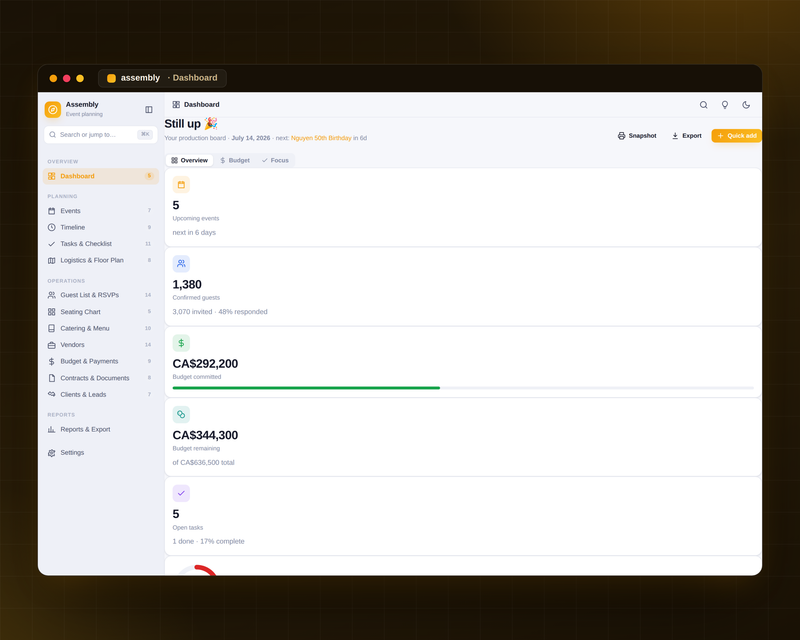
Task: Click the Catering & Menu book icon
Action: pos(52,328)
